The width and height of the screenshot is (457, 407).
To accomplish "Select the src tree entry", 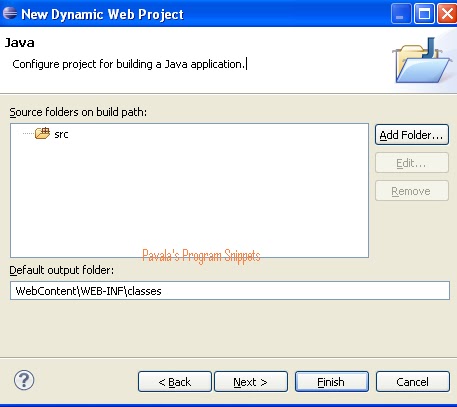I will click(61, 134).
